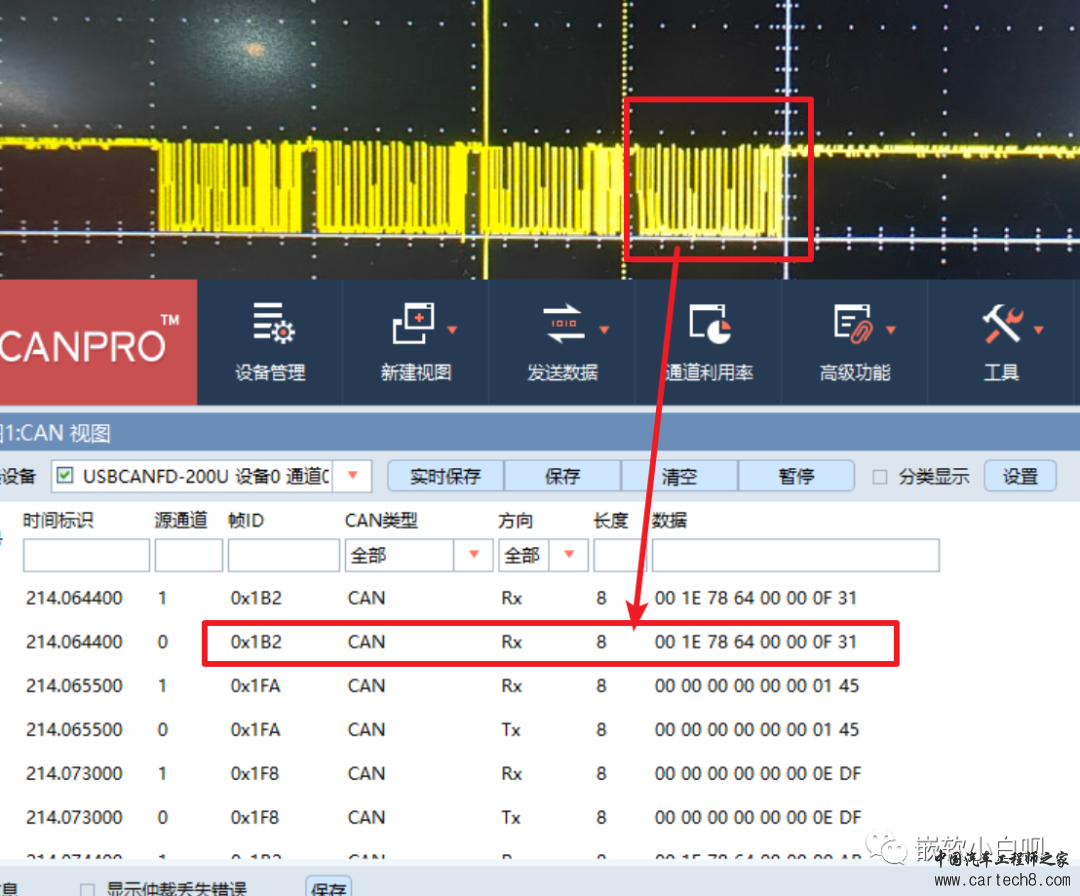Click the 清空 clear button
Screen dimensions: 1080x896
(679, 476)
